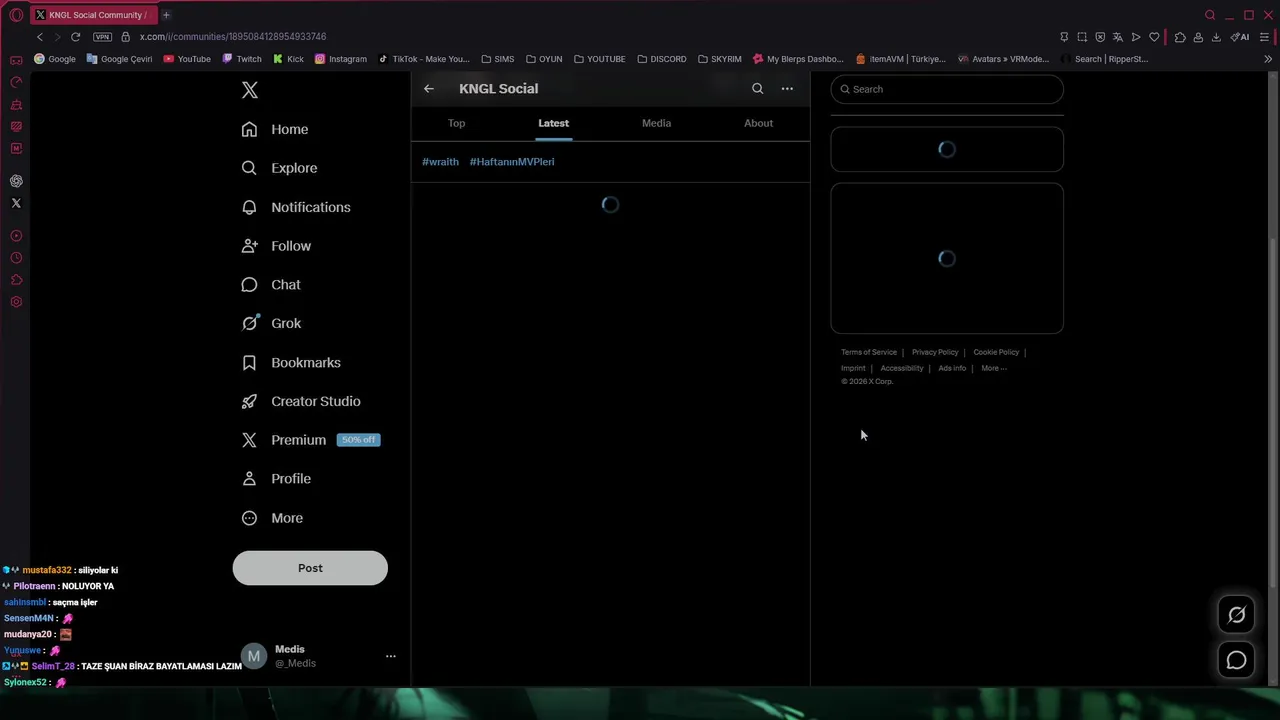Image resolution: width=1280 pixels, height=720 pixels.
Task: Open the downloads icon in toolbar
Action: 1216,37
